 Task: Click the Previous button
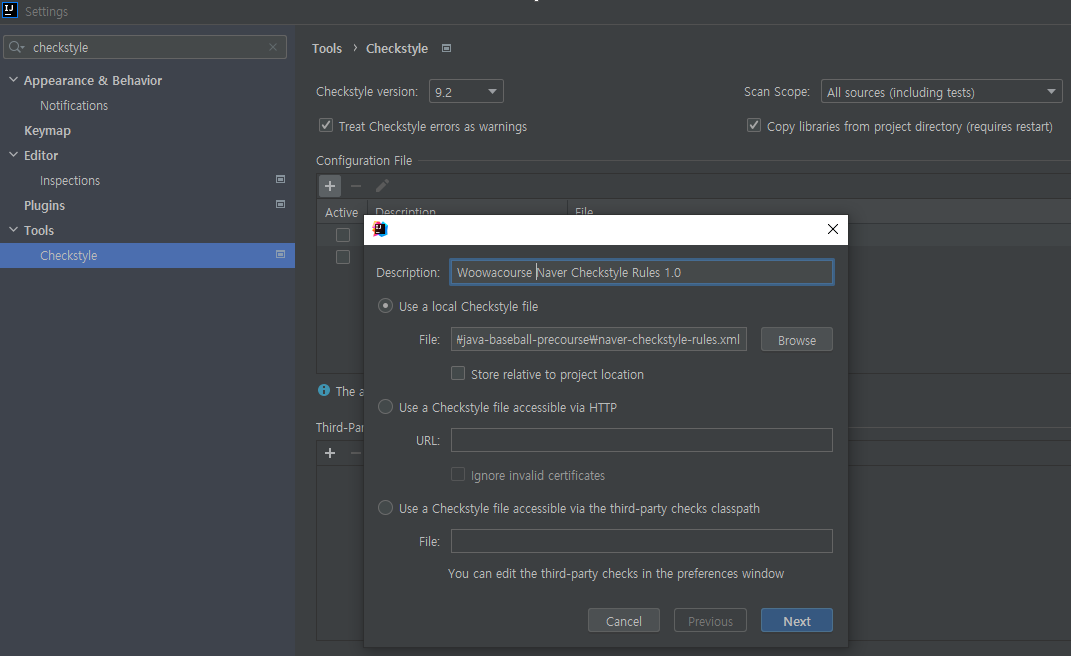tap(710, 620)
